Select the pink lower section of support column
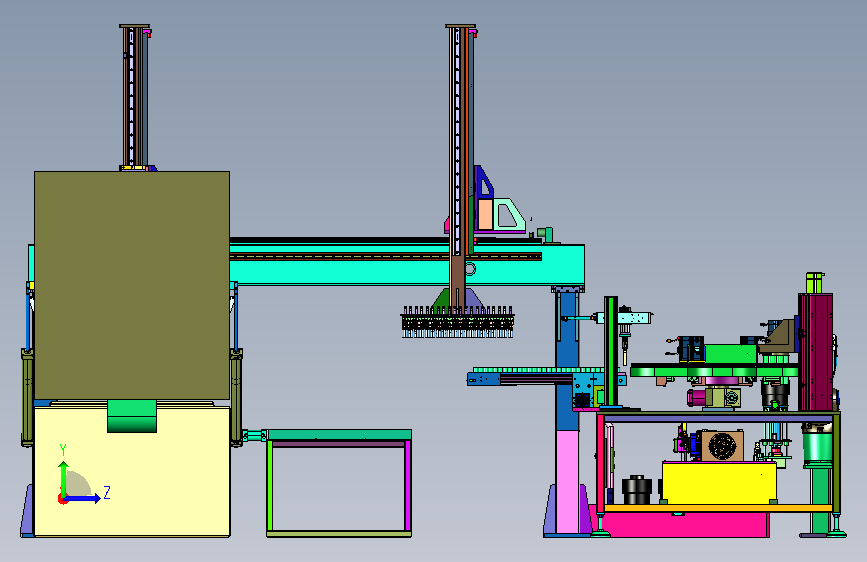The image size is (867, 562). (x=567, y=481)
